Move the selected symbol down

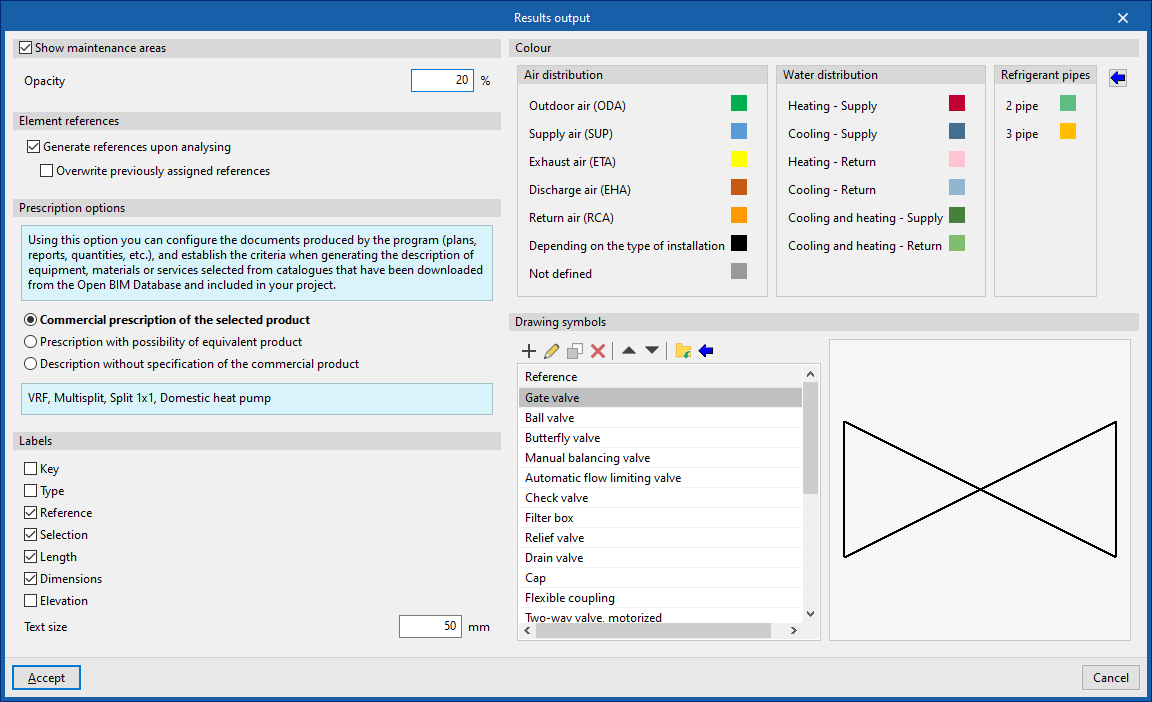(652, 351)
